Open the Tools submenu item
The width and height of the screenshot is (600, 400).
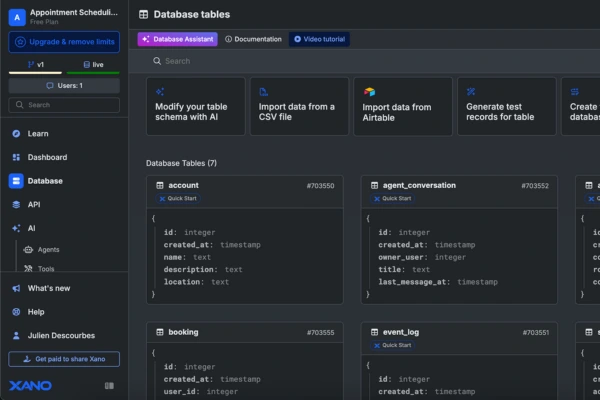[46, 269]
